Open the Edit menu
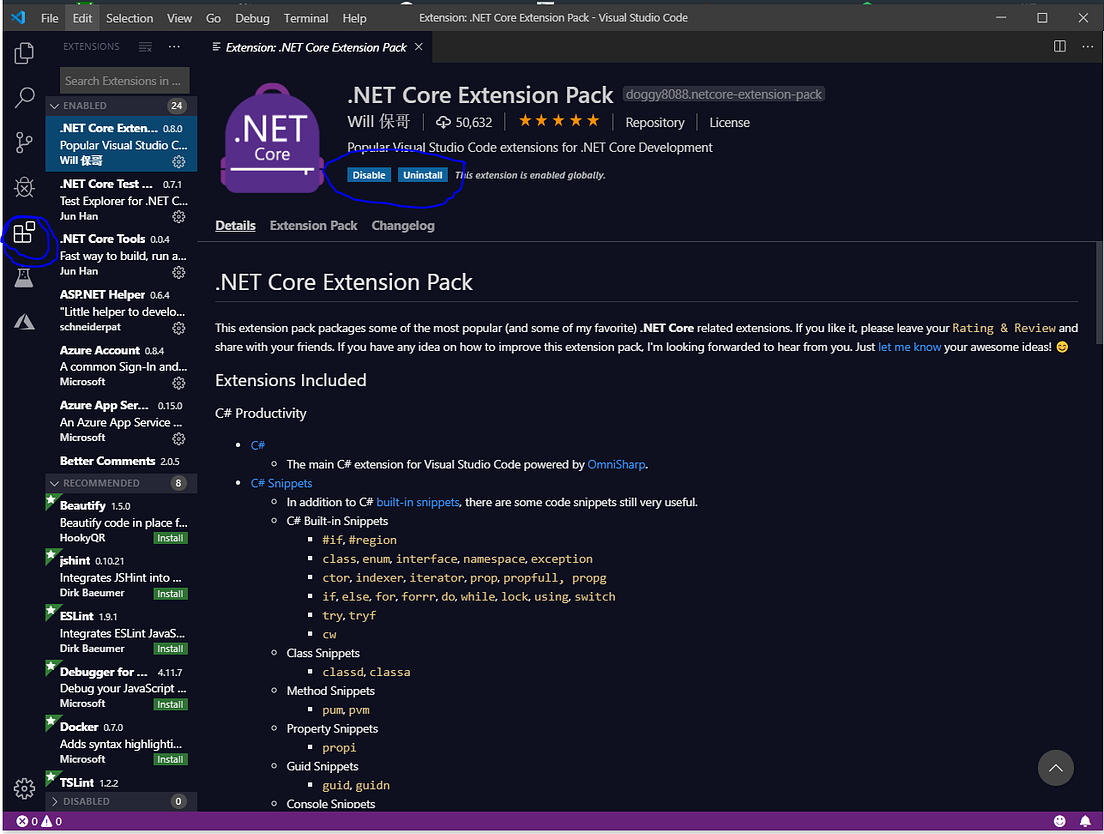 click(82, 17)
